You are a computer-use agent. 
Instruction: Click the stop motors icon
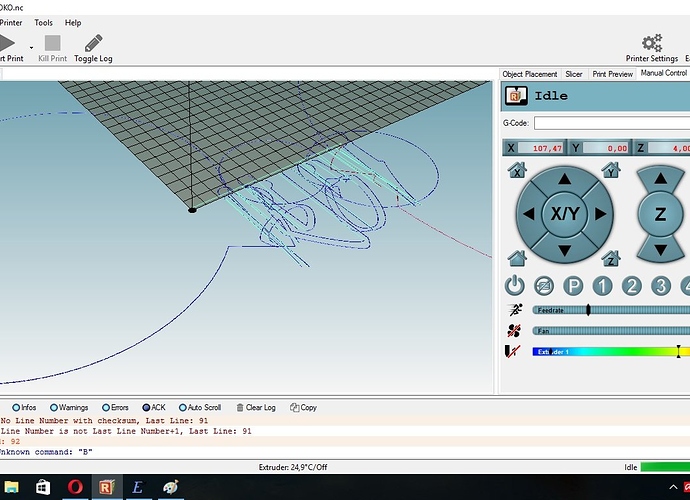544,286
